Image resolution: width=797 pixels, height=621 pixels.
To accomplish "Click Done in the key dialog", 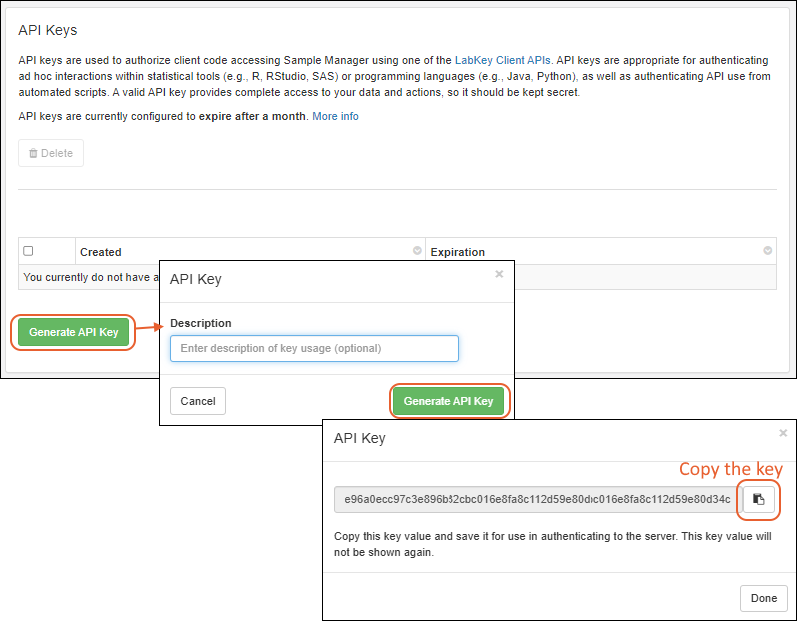I will [763, 598].
